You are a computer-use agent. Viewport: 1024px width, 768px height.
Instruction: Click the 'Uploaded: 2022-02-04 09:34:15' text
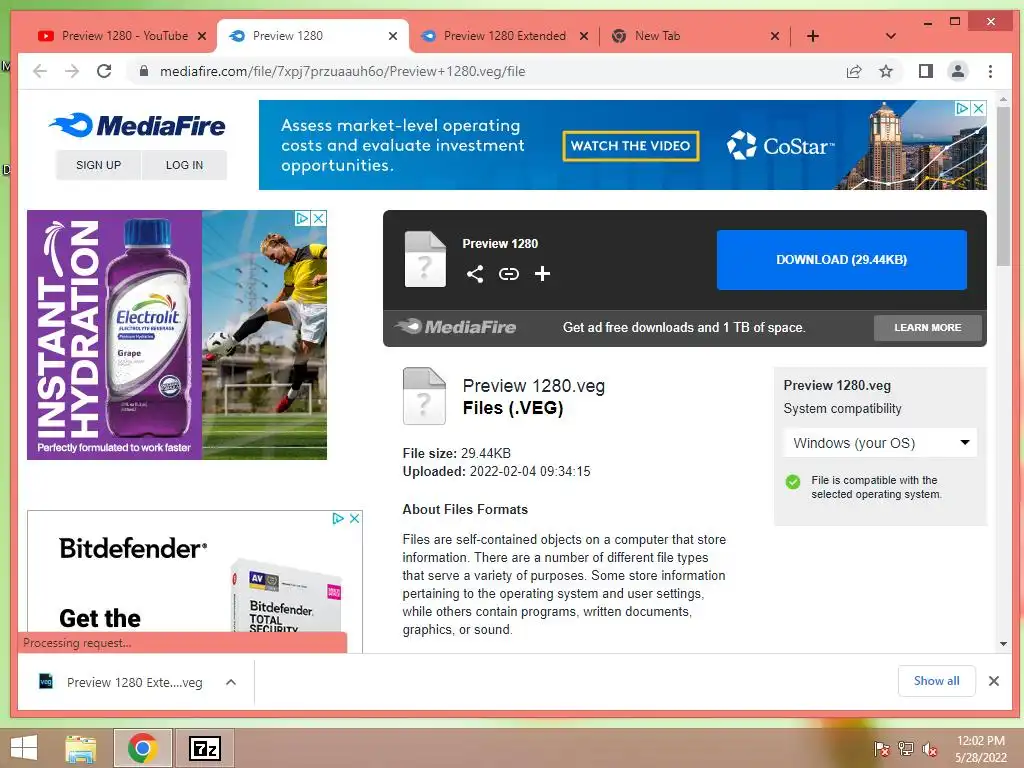click(x=496, y=472)
